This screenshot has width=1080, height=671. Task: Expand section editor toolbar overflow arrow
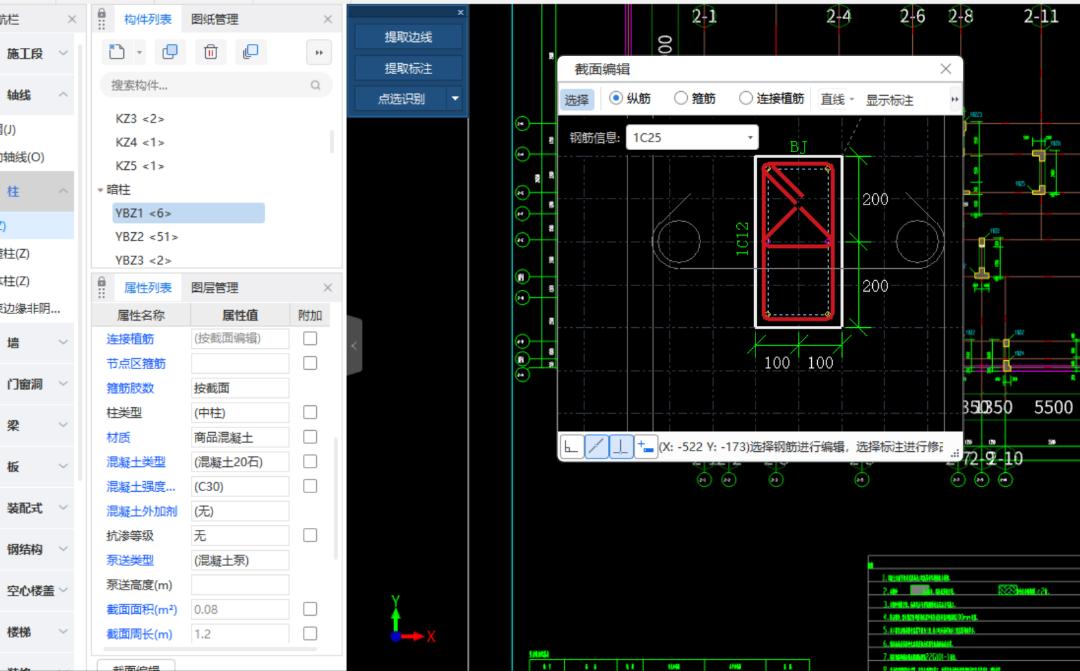coord(955,99)
